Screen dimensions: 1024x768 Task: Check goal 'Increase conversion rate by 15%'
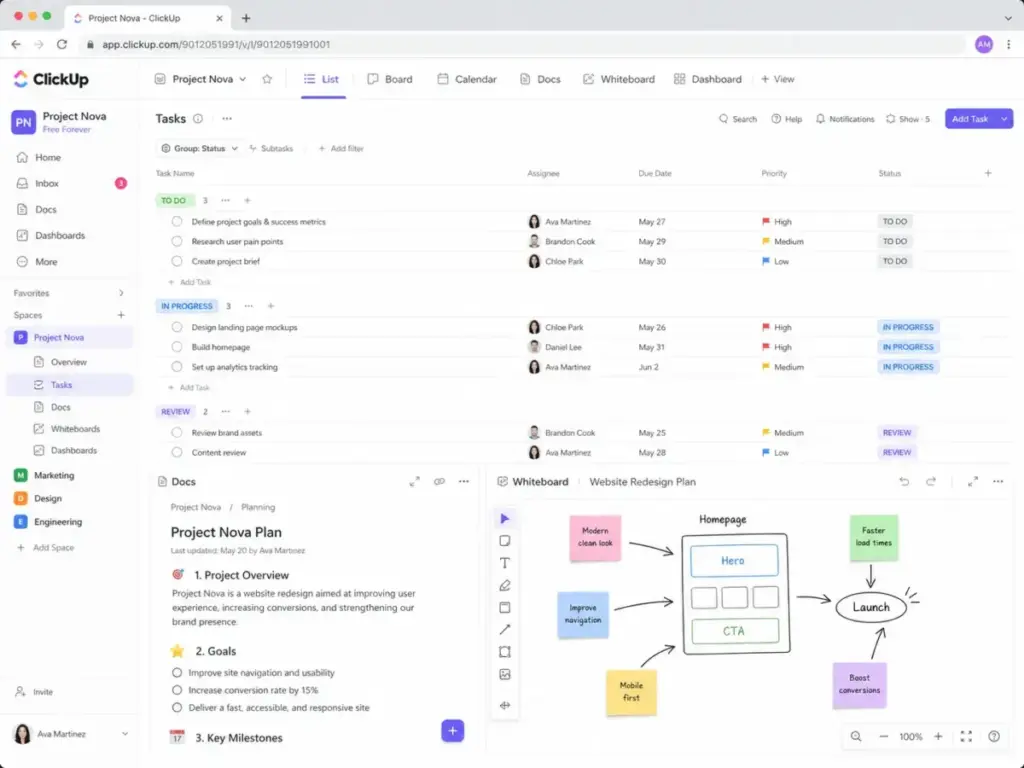coord(177,690)
